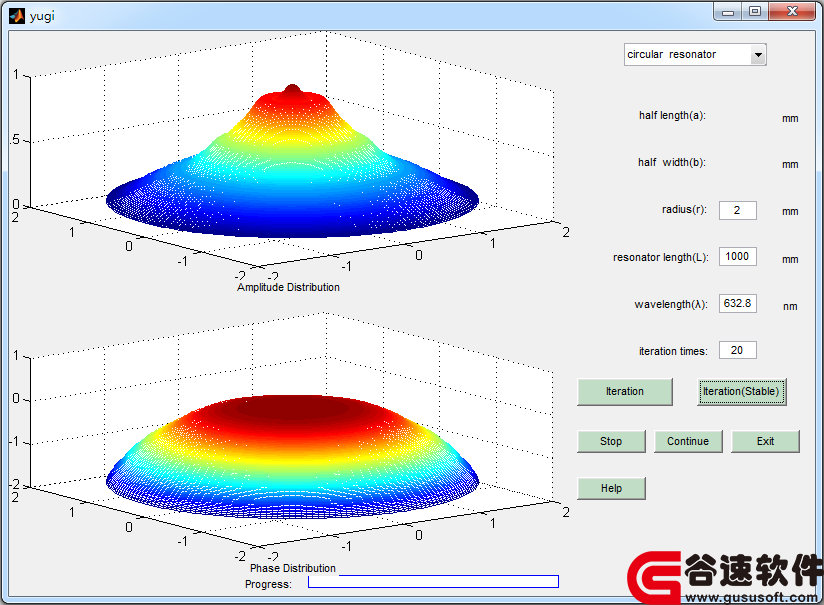824x605 pixels.
Task: Open the Help button
Action: tap(611, 488)
